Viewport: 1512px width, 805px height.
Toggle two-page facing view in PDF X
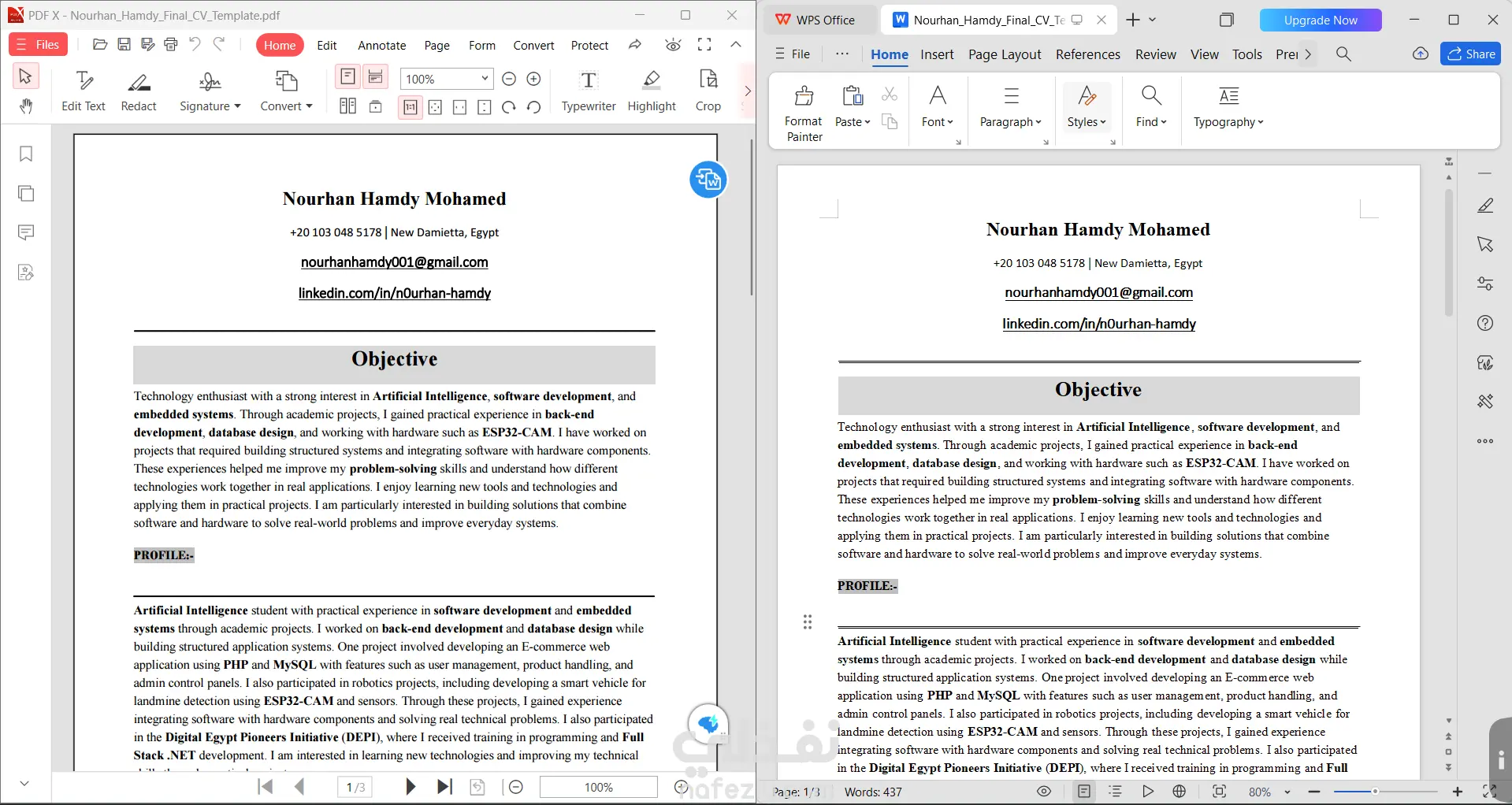[x=347, y=106]
